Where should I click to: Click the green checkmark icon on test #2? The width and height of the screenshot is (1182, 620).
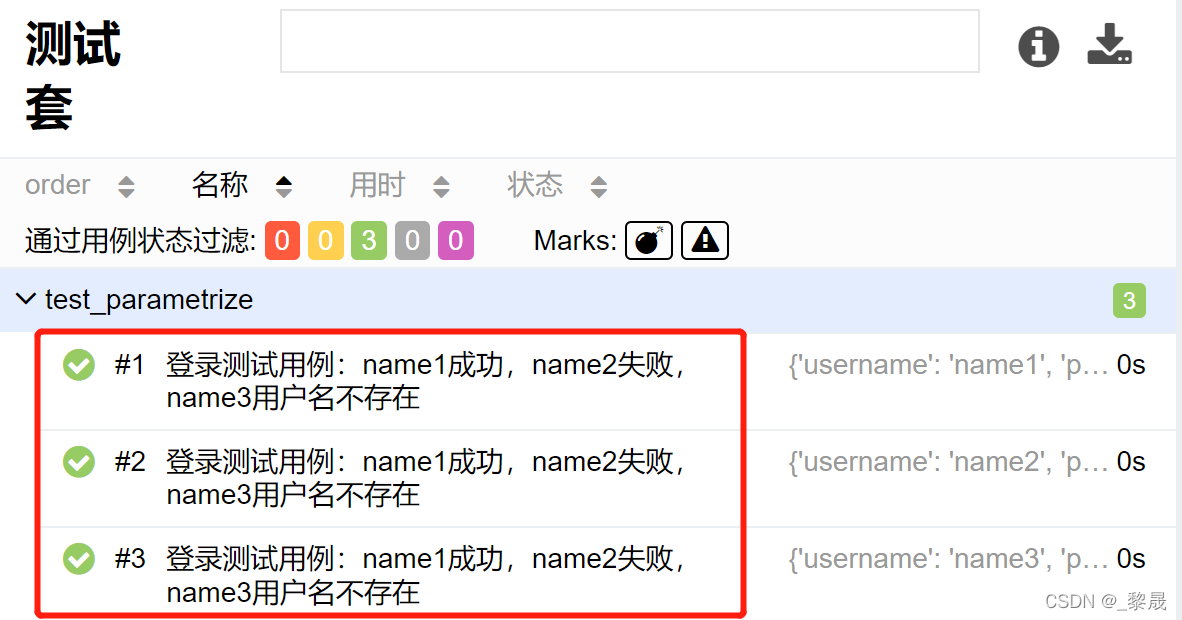78,461
